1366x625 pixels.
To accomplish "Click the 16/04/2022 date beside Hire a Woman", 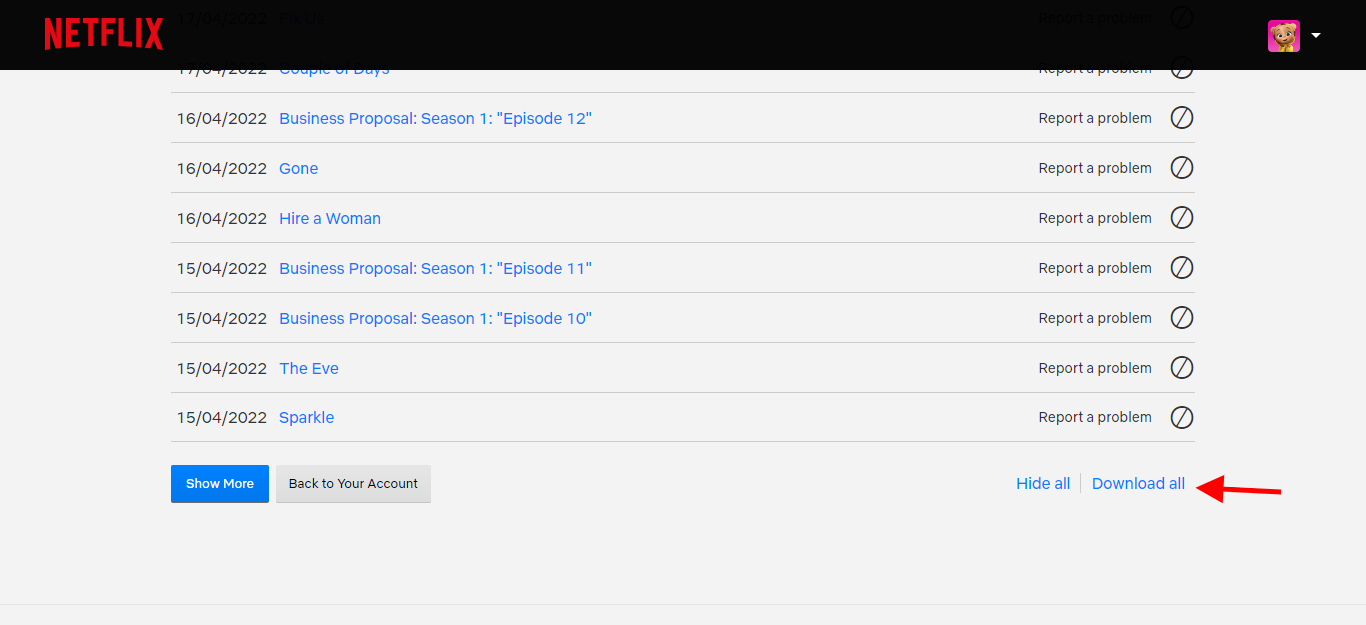I will click(x=222, y=218).
